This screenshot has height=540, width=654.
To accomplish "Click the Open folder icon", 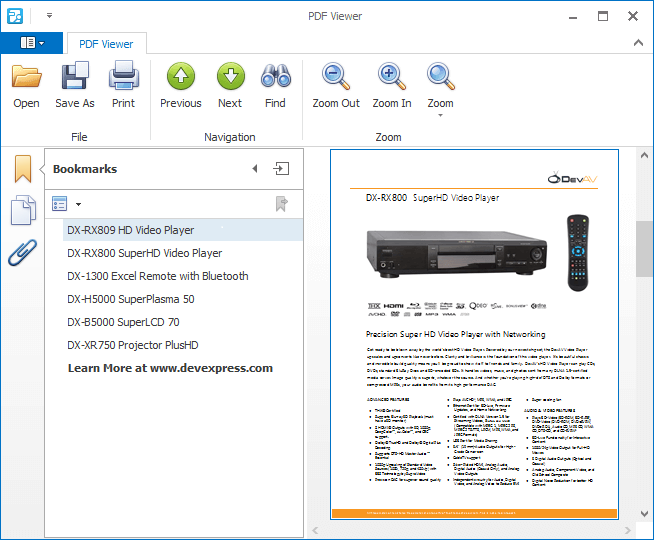I will click(x=26, y=77).
